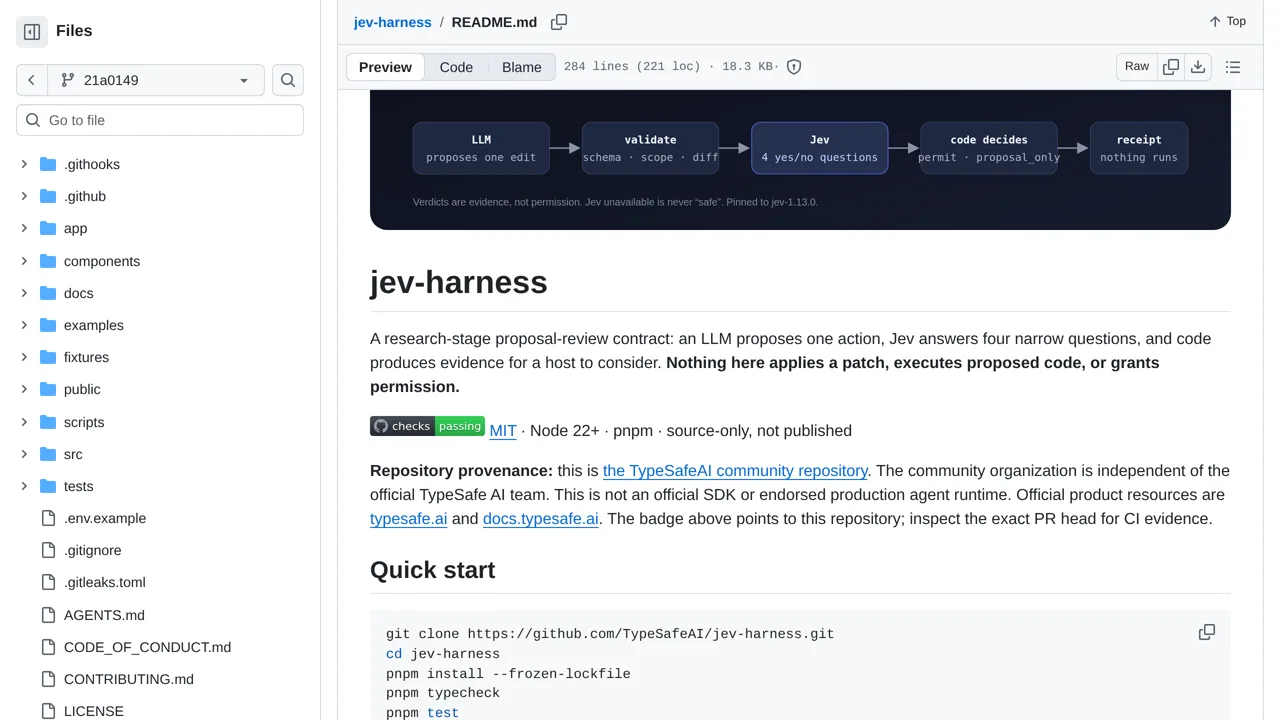Screen dimensions: 1280x720
Task: Open the CONTRIBUTING.md file
Action: pyautogui.click(x=129, y=679)
